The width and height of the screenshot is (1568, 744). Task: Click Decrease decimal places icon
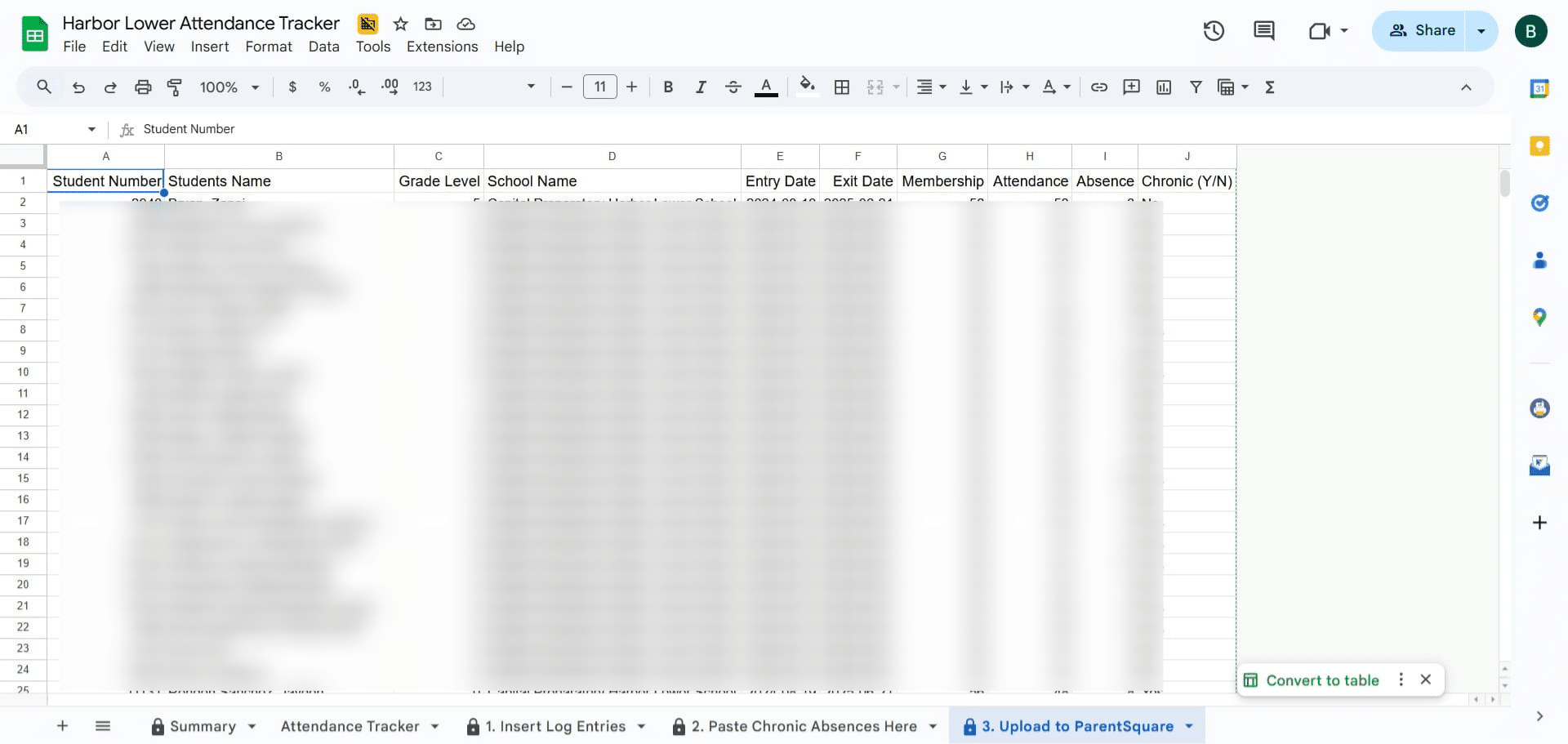click(x=357, y=87)
